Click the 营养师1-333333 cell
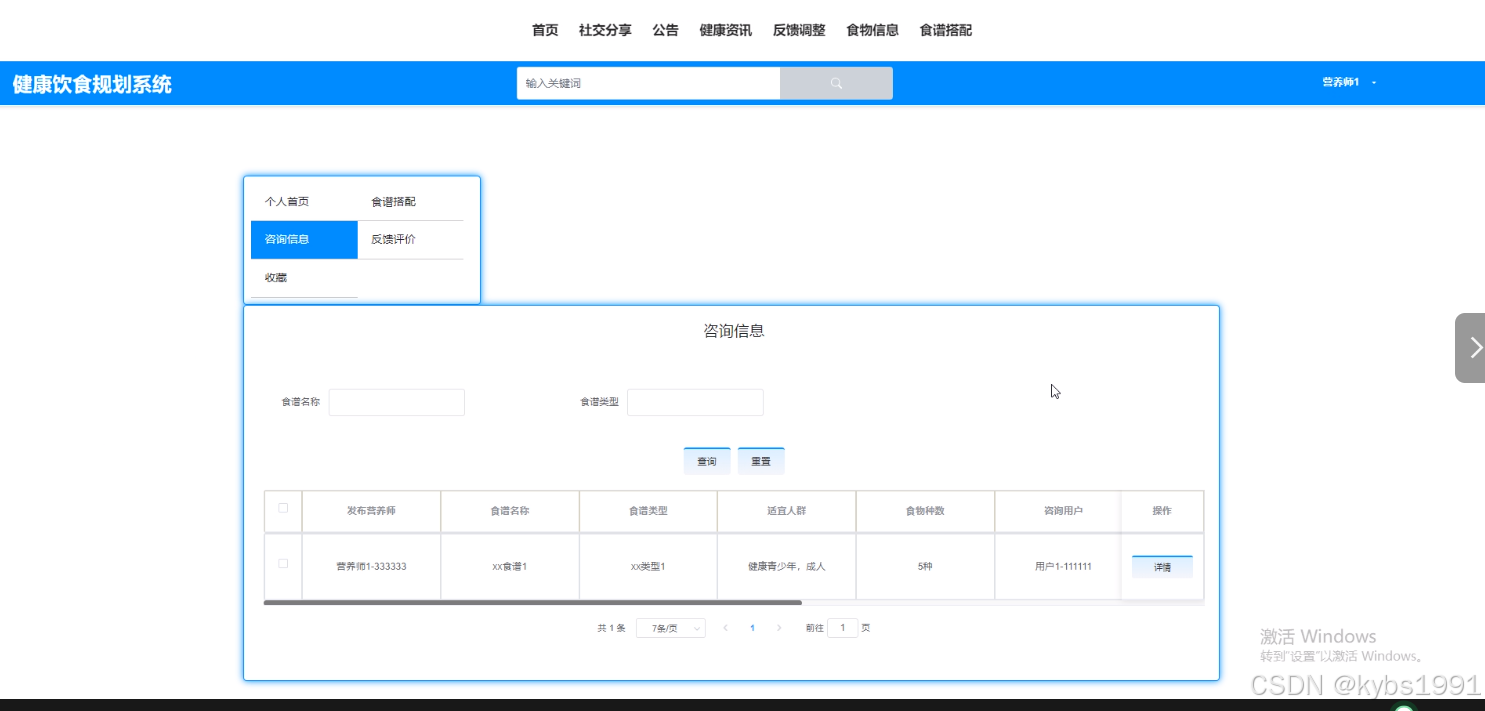Image resolution: width=1485 pixels, height=711 pixels. coord(371,566)
